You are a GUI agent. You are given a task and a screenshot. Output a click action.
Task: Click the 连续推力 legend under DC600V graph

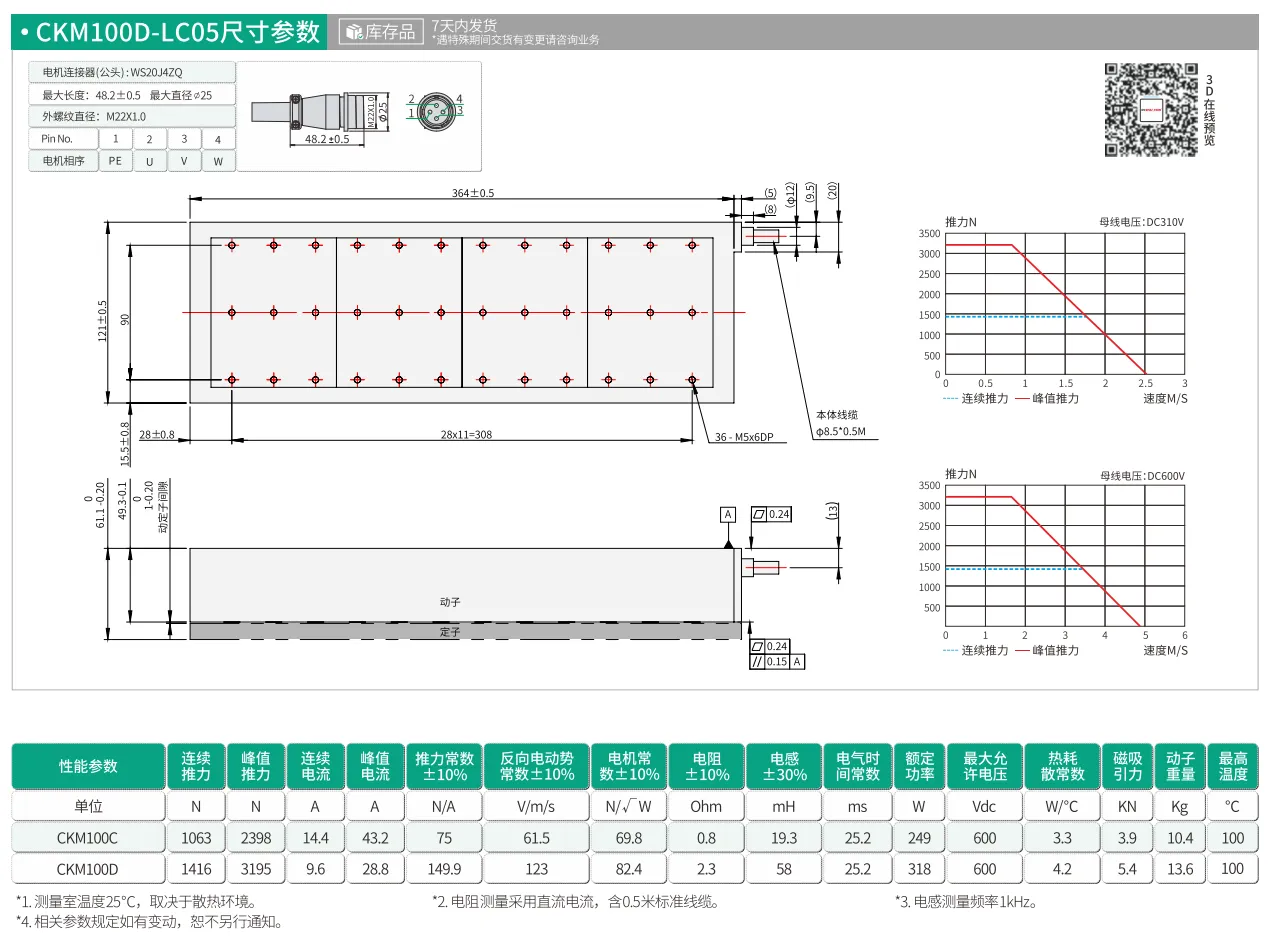click(x=976, y=650)
